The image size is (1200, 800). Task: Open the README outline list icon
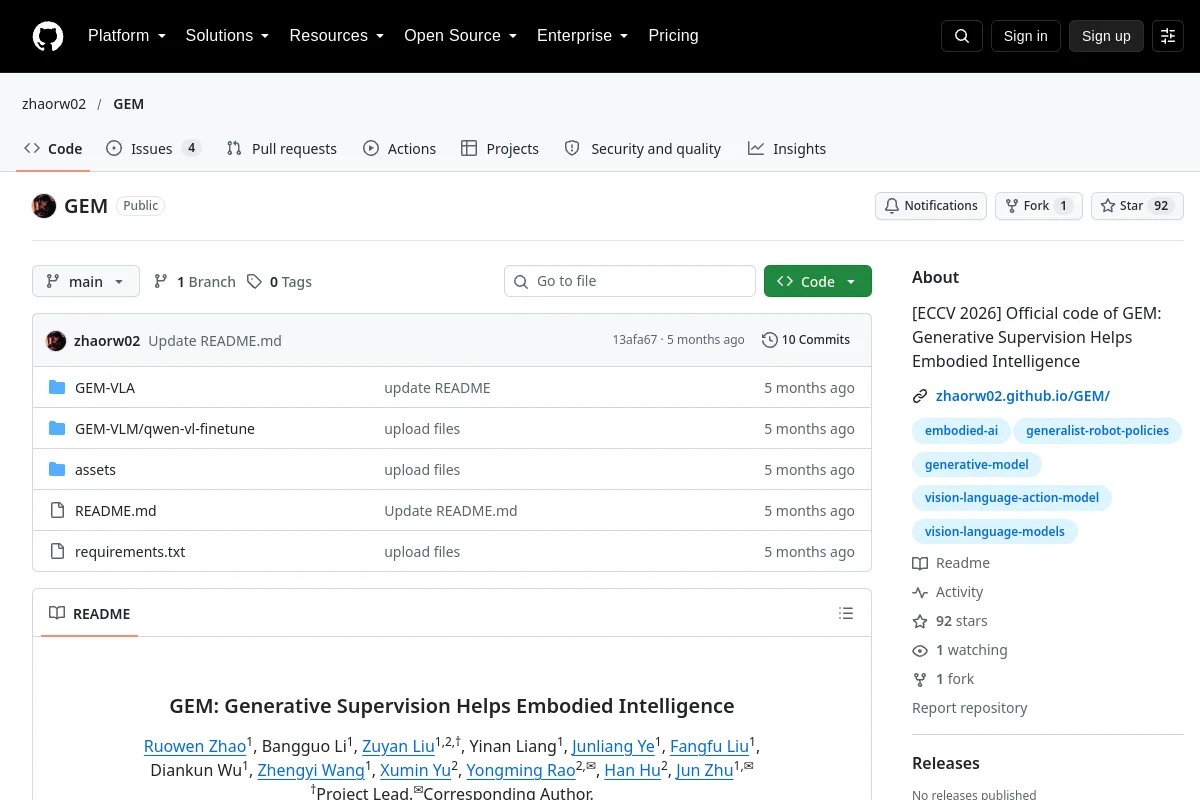846,613
